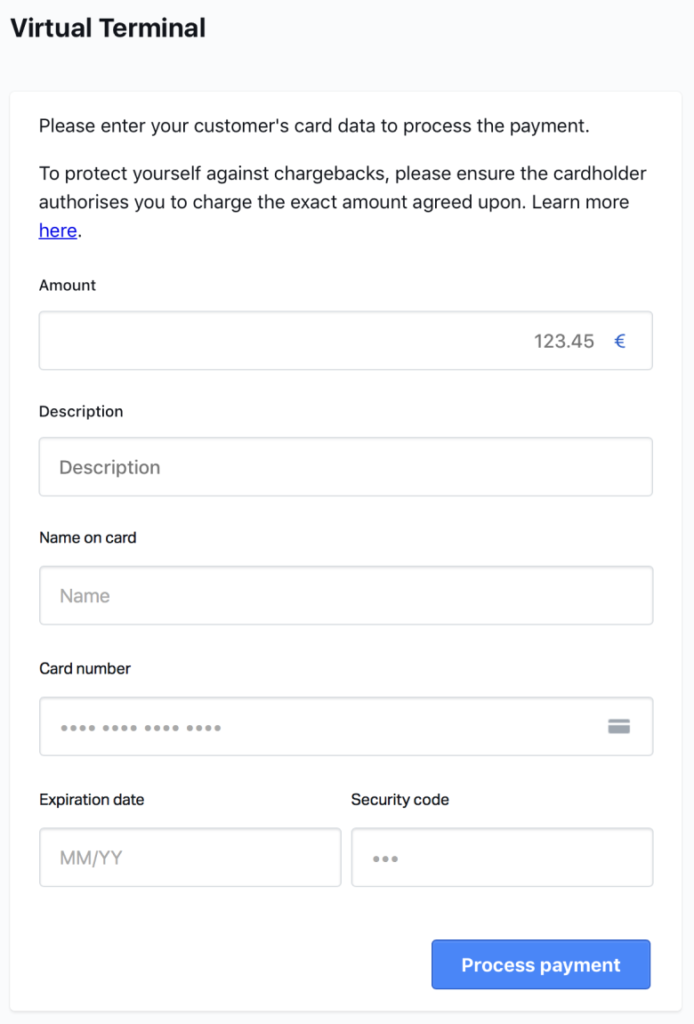Screen dimensions: 694x1024
Task: Click into the Name input box
Action: (x=346, y=595)
